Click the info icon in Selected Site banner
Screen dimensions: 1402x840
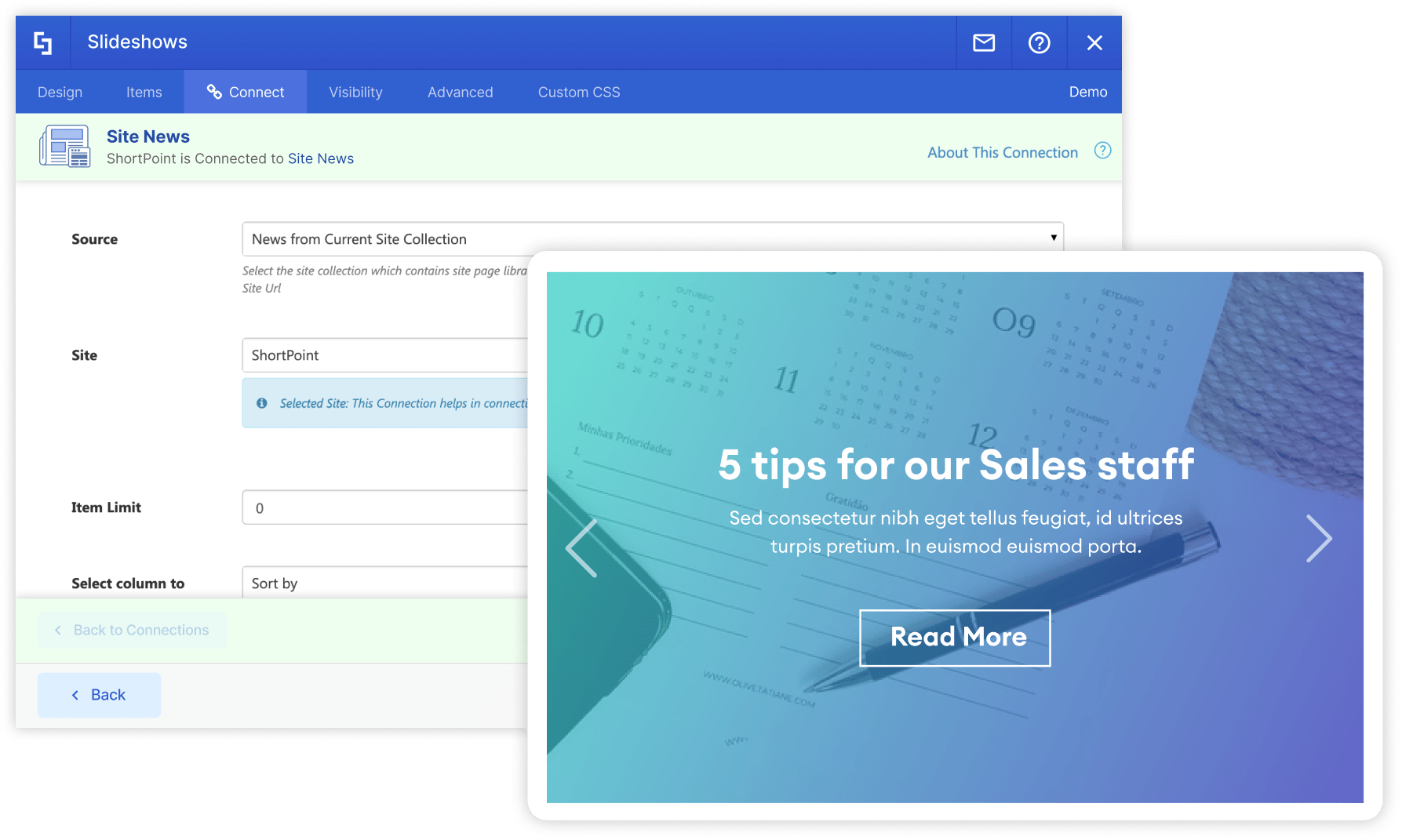point(262,403)
